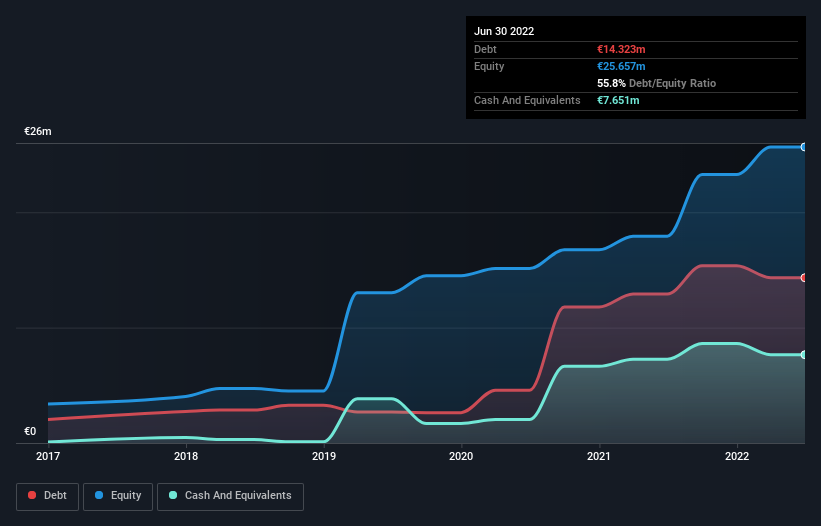Image resolution: width=821 pixels, height=526 pixels.
Task: Click the 2017 x-axis label
Action: click(x=48, y=456)
